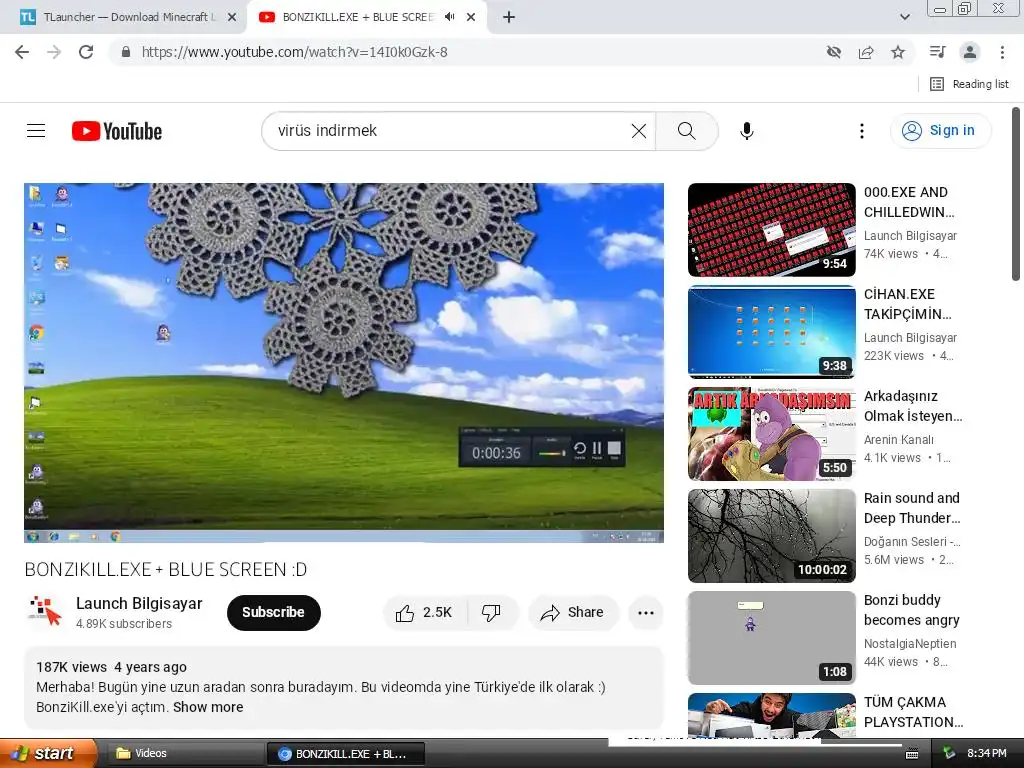This screenshot has height=768, width=1024.
Task: Open Bonzi buddy becomes angry title
Action: (912, 610)
